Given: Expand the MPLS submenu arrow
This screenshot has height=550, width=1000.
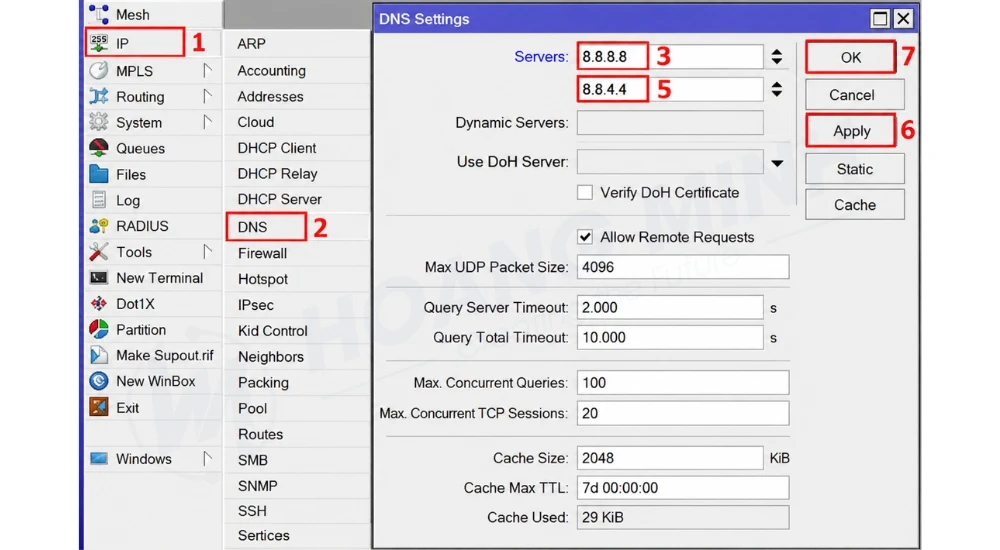Looking at the screenshot, I should pyautogui.click(x=207, y=70).
